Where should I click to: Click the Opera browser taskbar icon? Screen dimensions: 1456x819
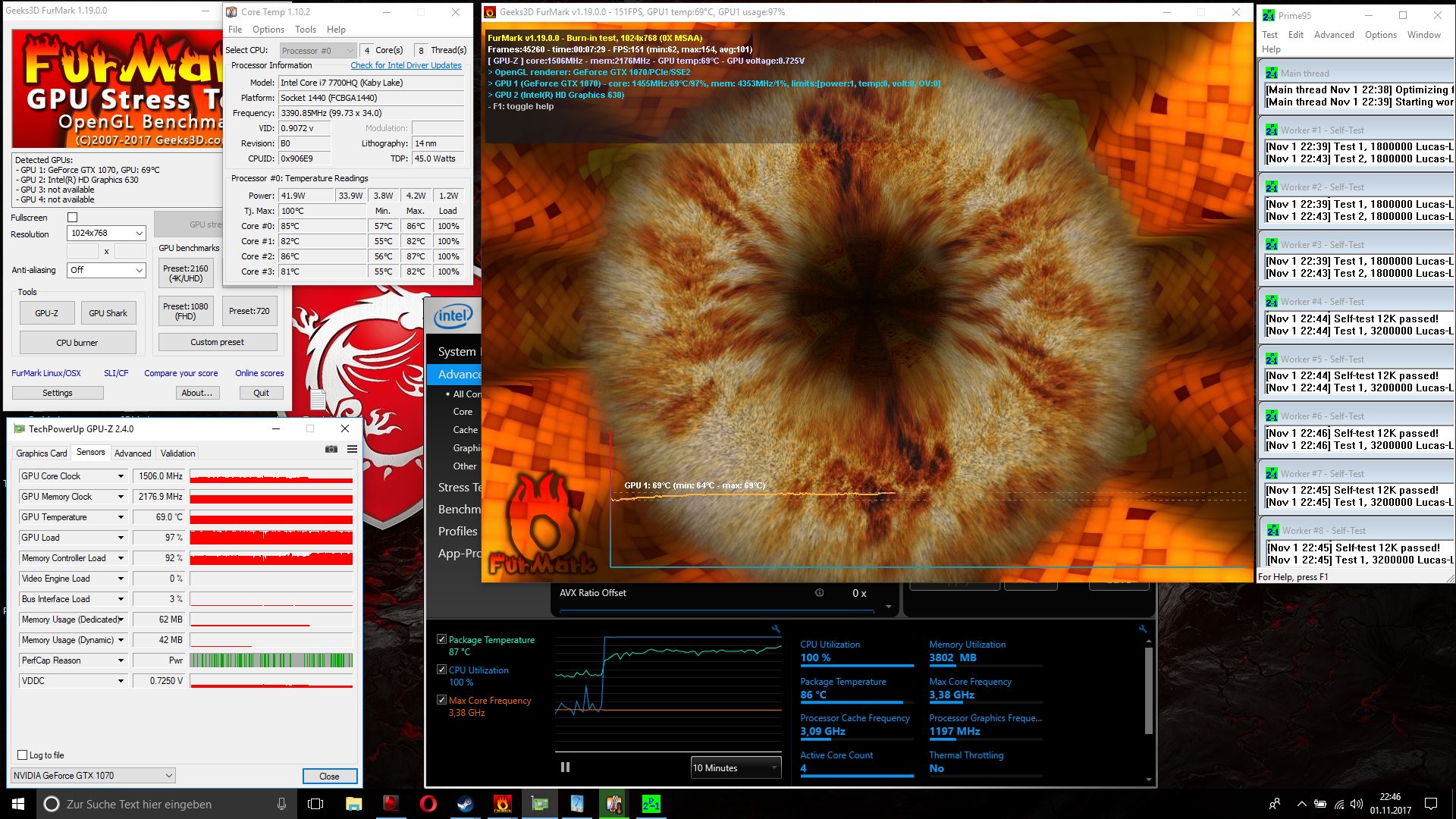pyautogui.click(x=428, y=804)
